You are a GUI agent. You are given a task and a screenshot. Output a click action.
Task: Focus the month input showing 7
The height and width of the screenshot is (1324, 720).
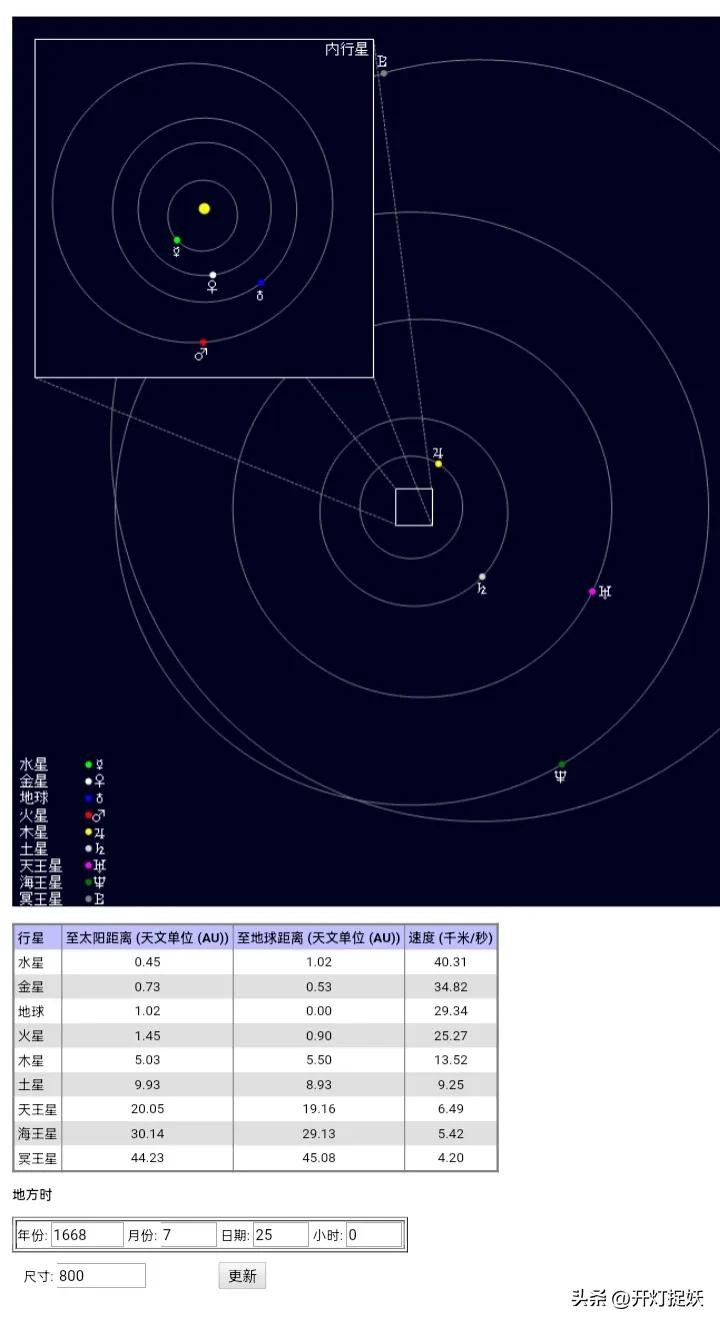tap(187, 1235)
